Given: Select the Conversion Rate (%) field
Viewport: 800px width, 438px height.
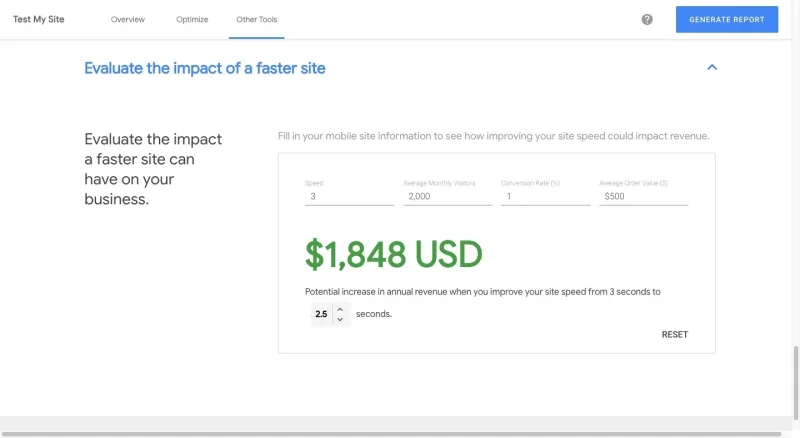Looking at the screenshot, I should tap(545, 197).
